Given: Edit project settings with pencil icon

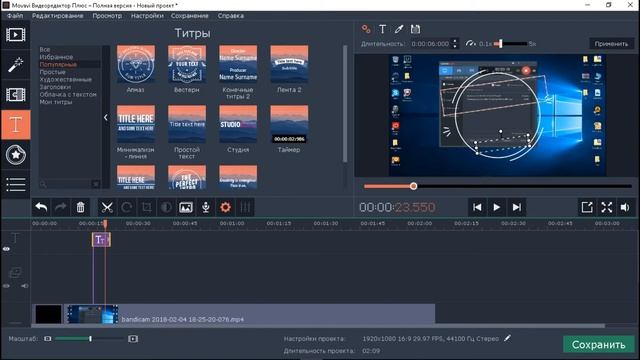Looking at the screenshot, I should [507, 338].
